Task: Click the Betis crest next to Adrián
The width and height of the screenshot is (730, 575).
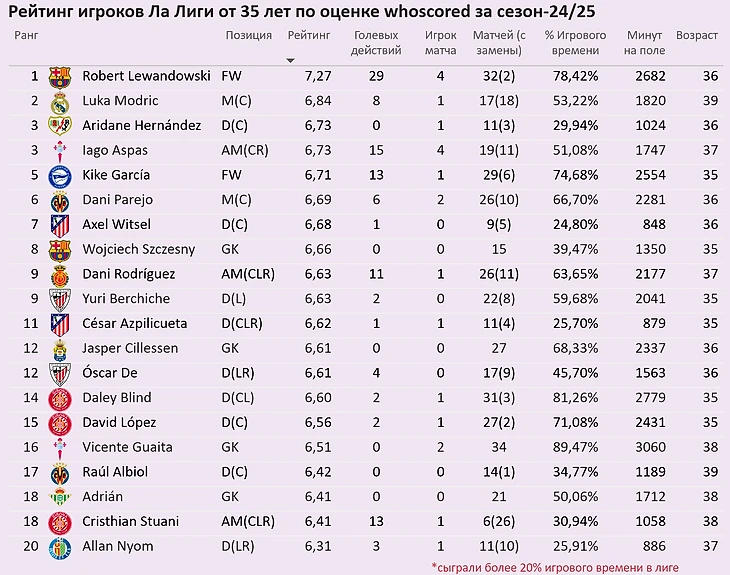Action: click(x=60, y=497)
